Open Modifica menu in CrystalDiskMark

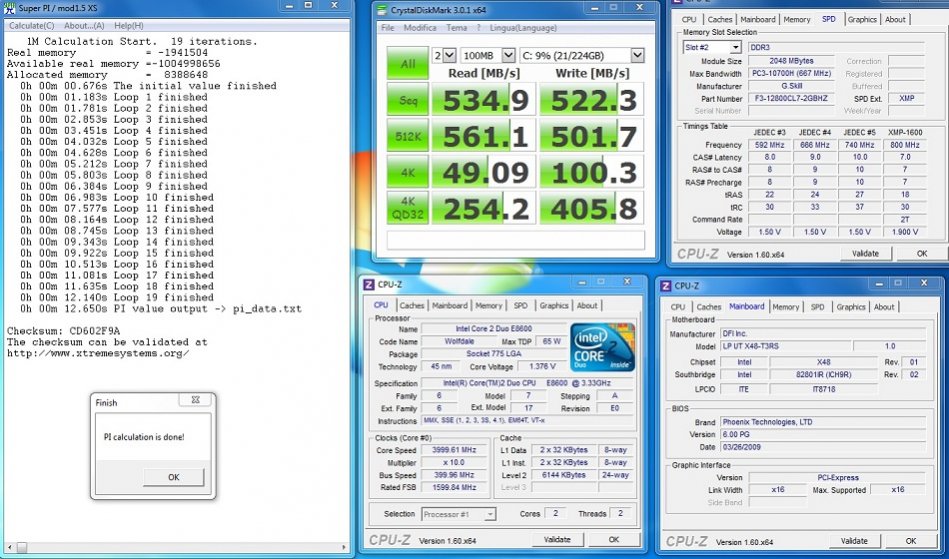[x=420, y=28]
